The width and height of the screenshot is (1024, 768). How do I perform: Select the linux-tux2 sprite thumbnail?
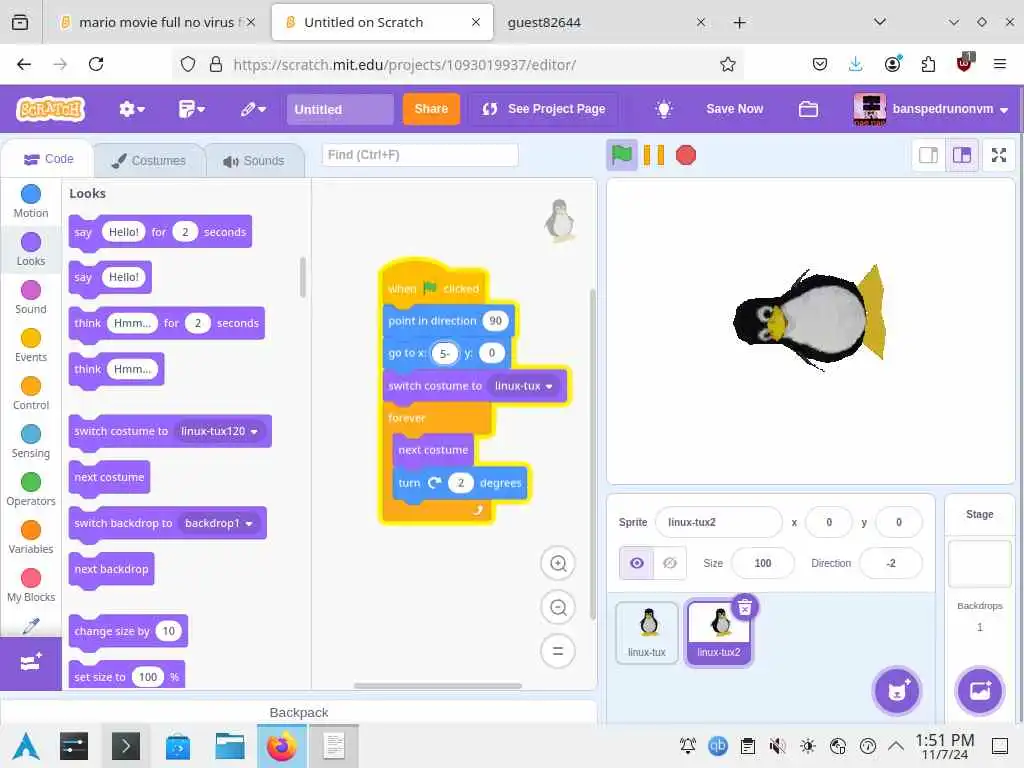pyautogui.click(x=718, y=632)
